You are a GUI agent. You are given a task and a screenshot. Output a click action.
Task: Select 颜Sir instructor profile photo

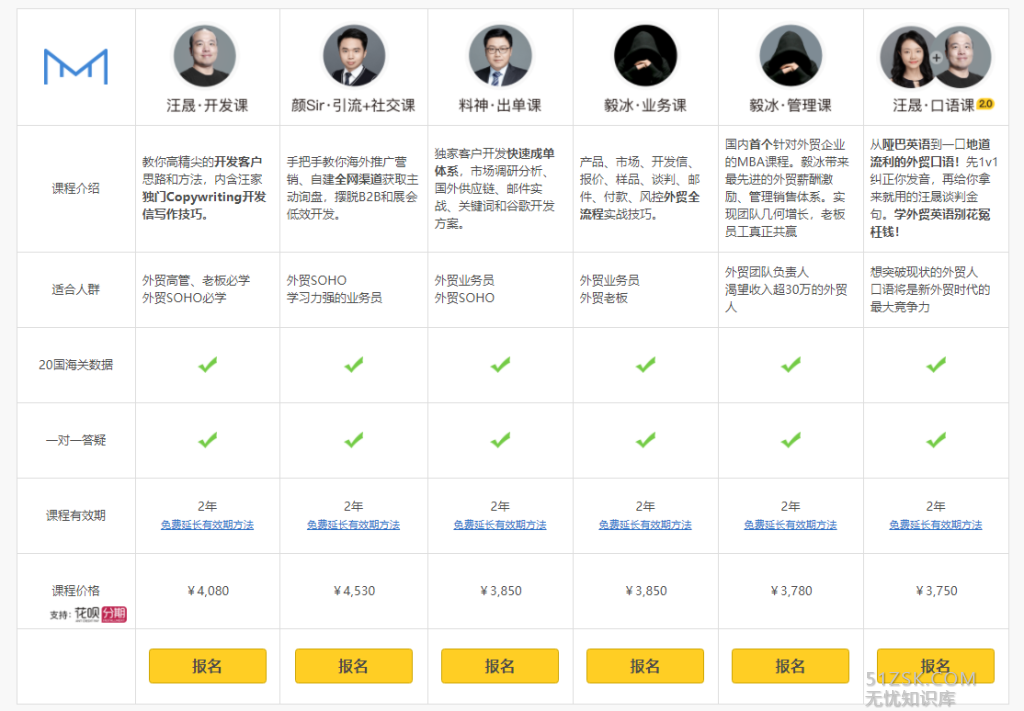[354, 55]
